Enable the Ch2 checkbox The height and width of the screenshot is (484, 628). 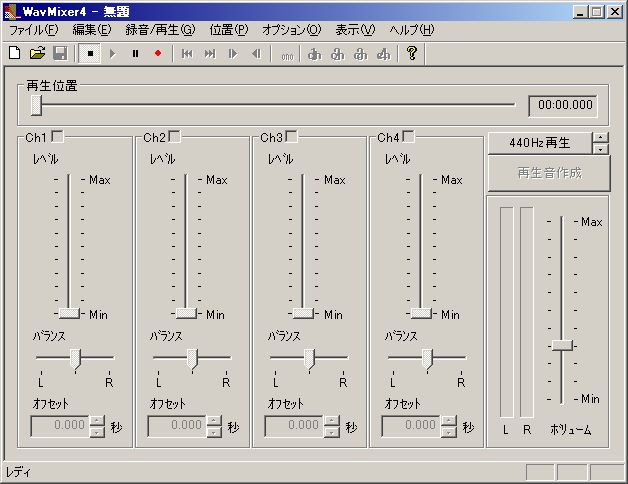point(175,137)
